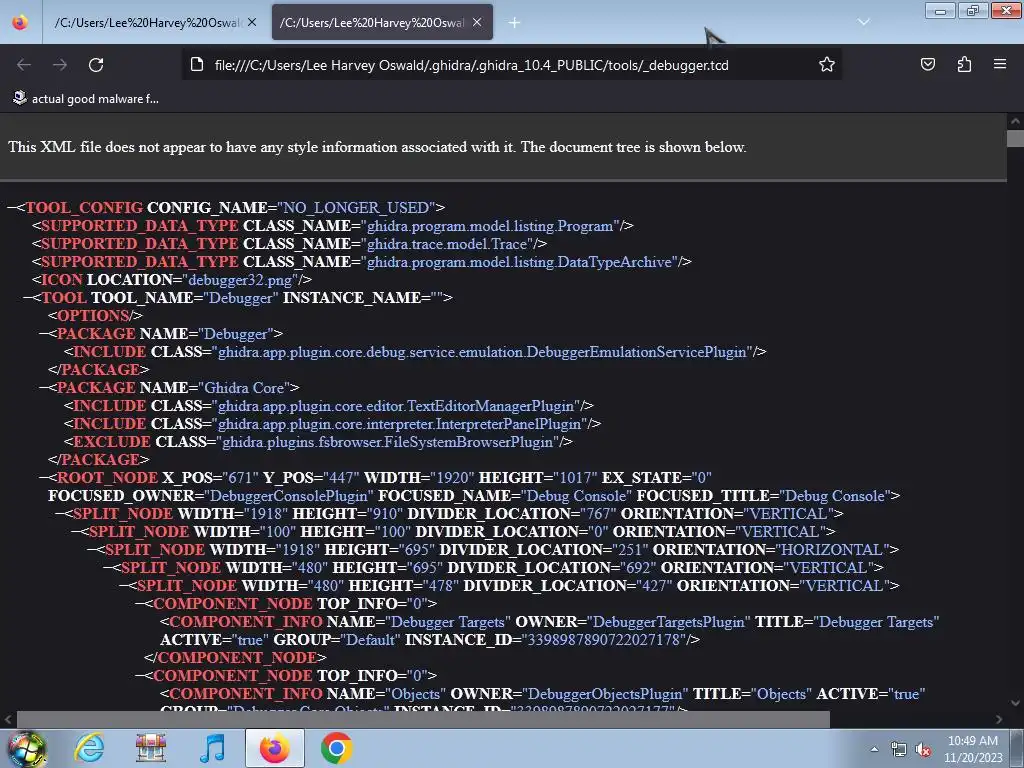This screenshot has width=1024, height=768.
Task: Collapse SPLIT_NODE with WIDTH 100
Action: (75, 532)
